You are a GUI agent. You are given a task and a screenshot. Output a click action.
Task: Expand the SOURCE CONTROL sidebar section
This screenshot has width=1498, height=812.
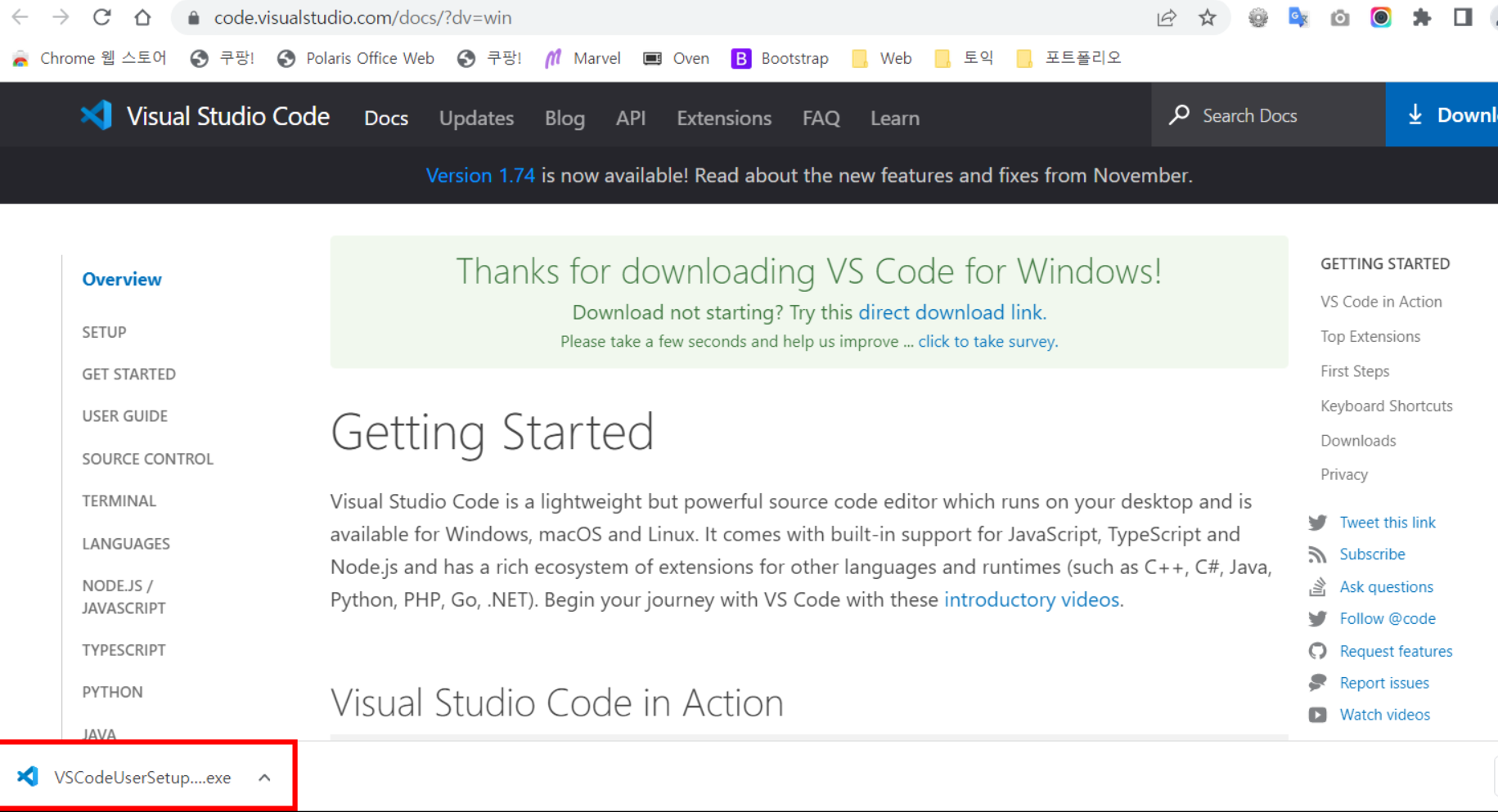click(x=147, y=459)
